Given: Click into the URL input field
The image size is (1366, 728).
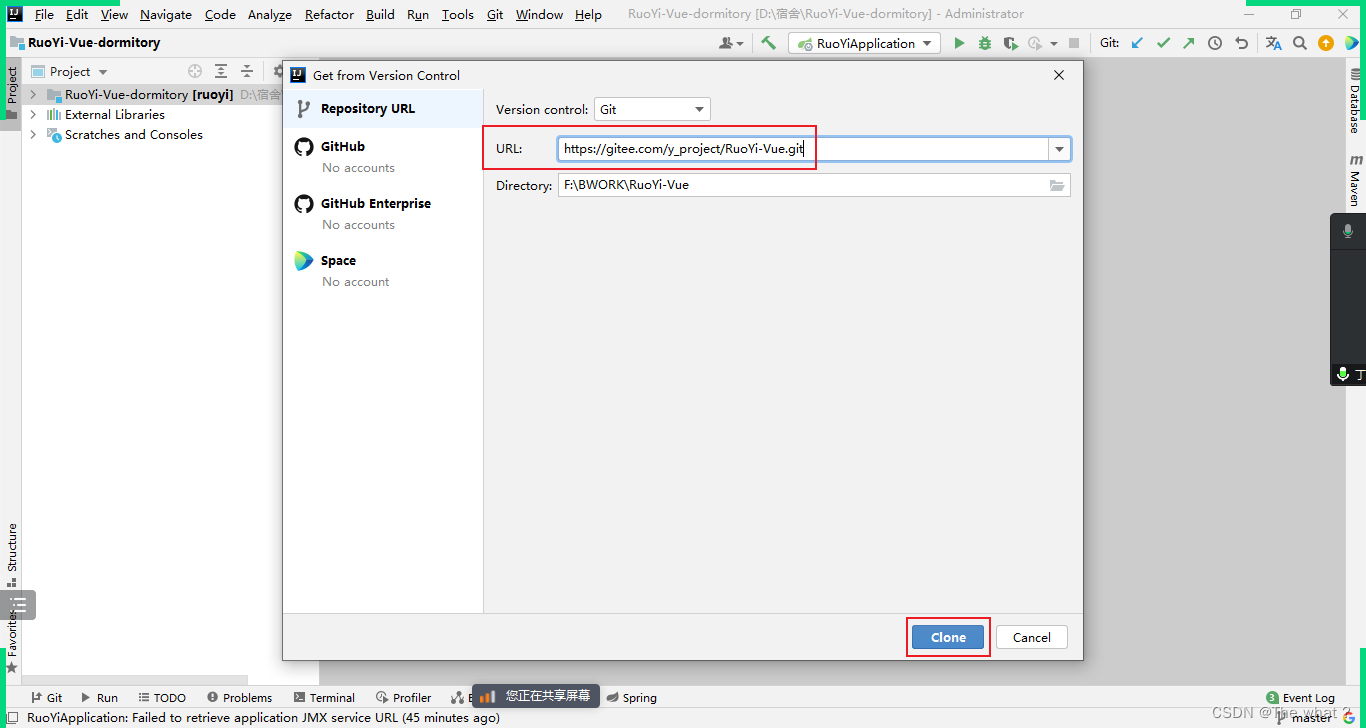Looking at the screenshot, I should point(803,149).
